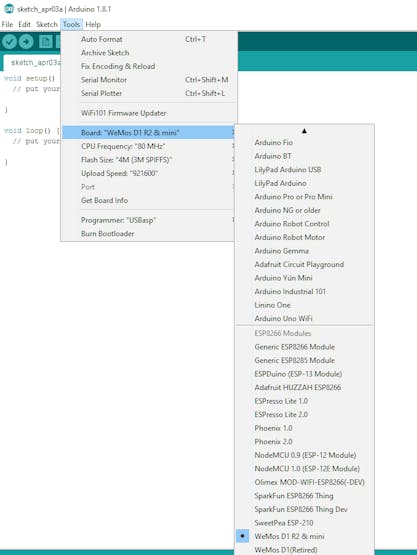The height and width of the screenshot is (555, 417).
Task: Select Adafruit Circuit Playground board
Action: click(304, 264)
